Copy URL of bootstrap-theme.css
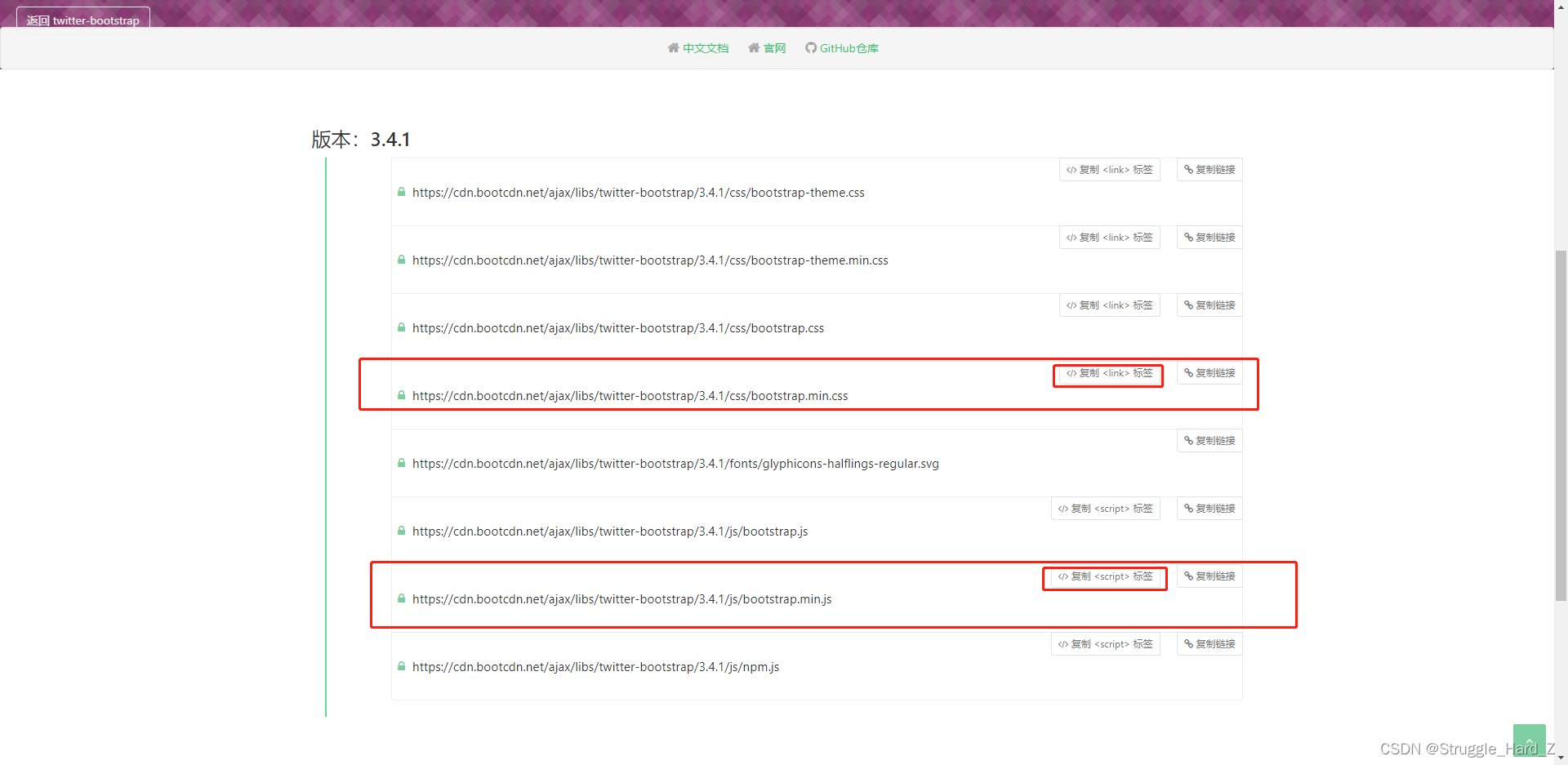 click(x=1209, y=170)
